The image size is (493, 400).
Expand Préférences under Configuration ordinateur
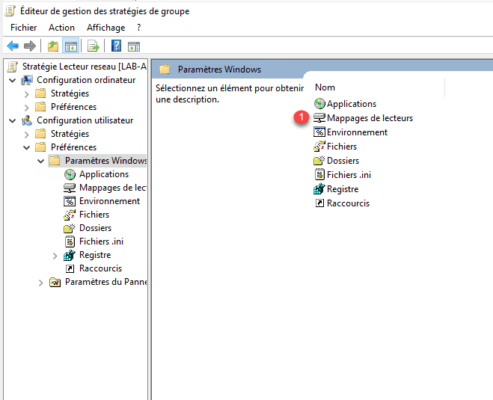point(27,107)
